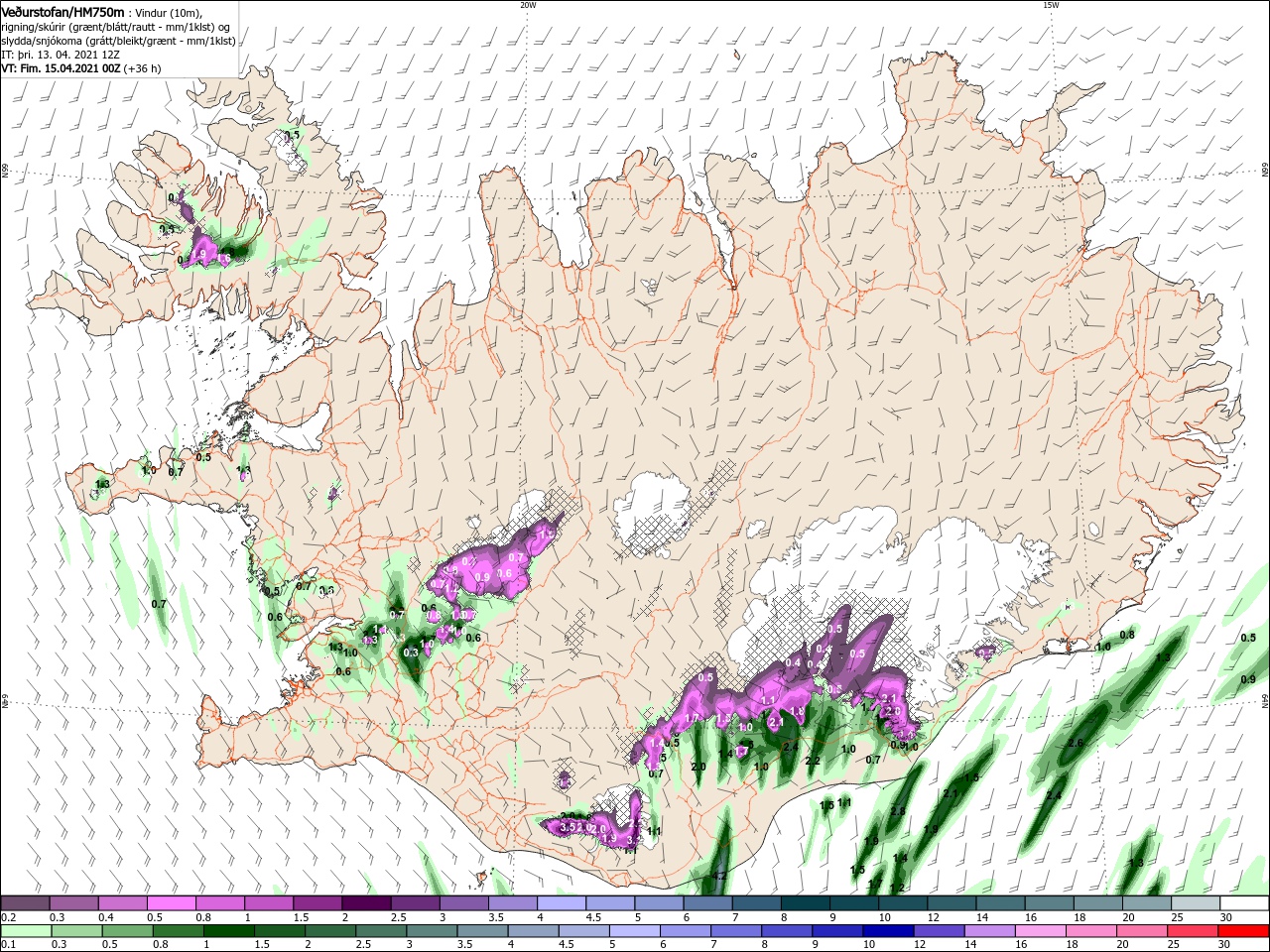This screenshot has height=952, width=1270.
Task: Click the '0.2' label in top legend row
Action: coord(8,917)
